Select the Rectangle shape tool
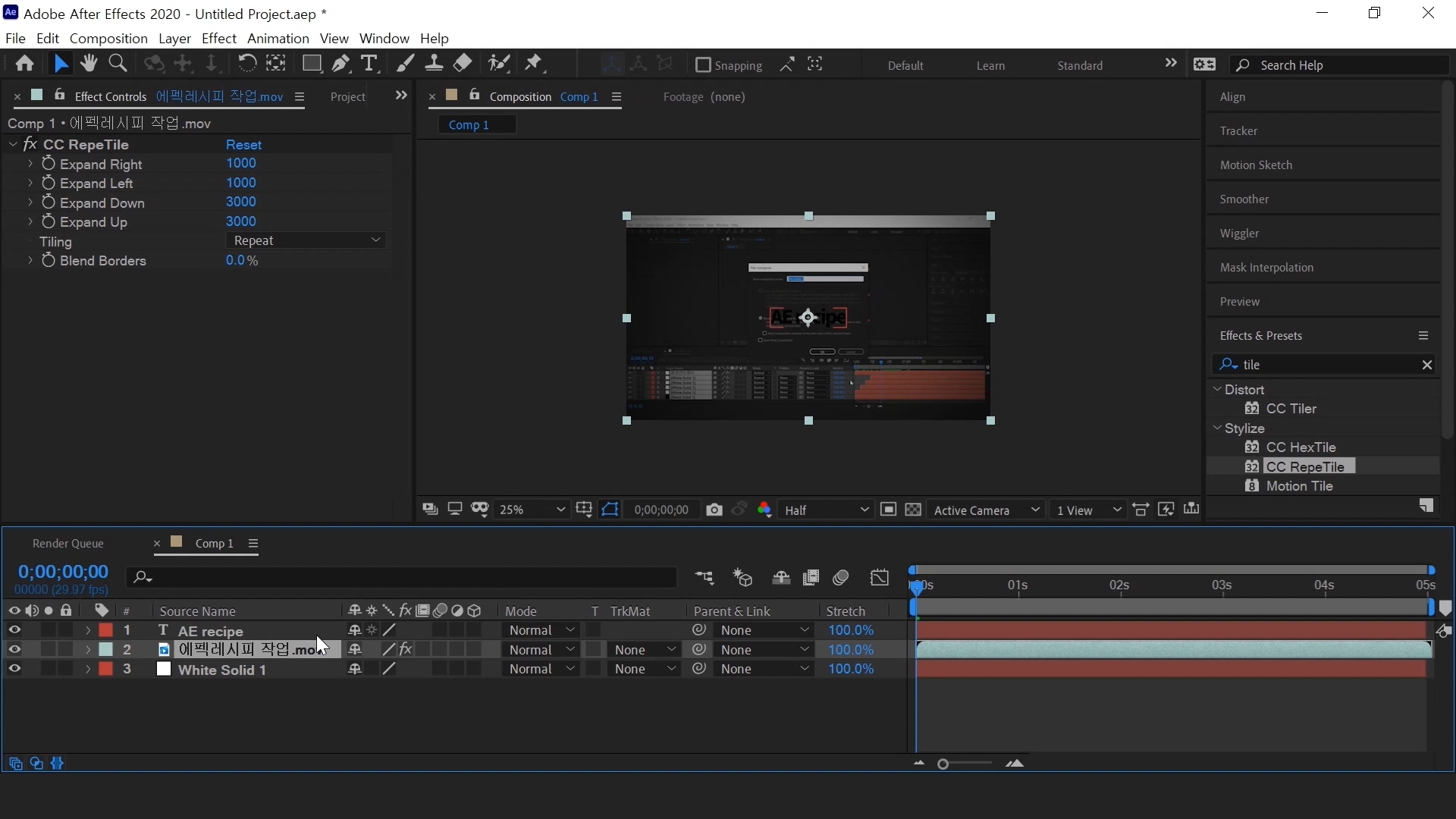Image resolution: width=1456 pixels, height=819 pixels. (x=311, y=64)
